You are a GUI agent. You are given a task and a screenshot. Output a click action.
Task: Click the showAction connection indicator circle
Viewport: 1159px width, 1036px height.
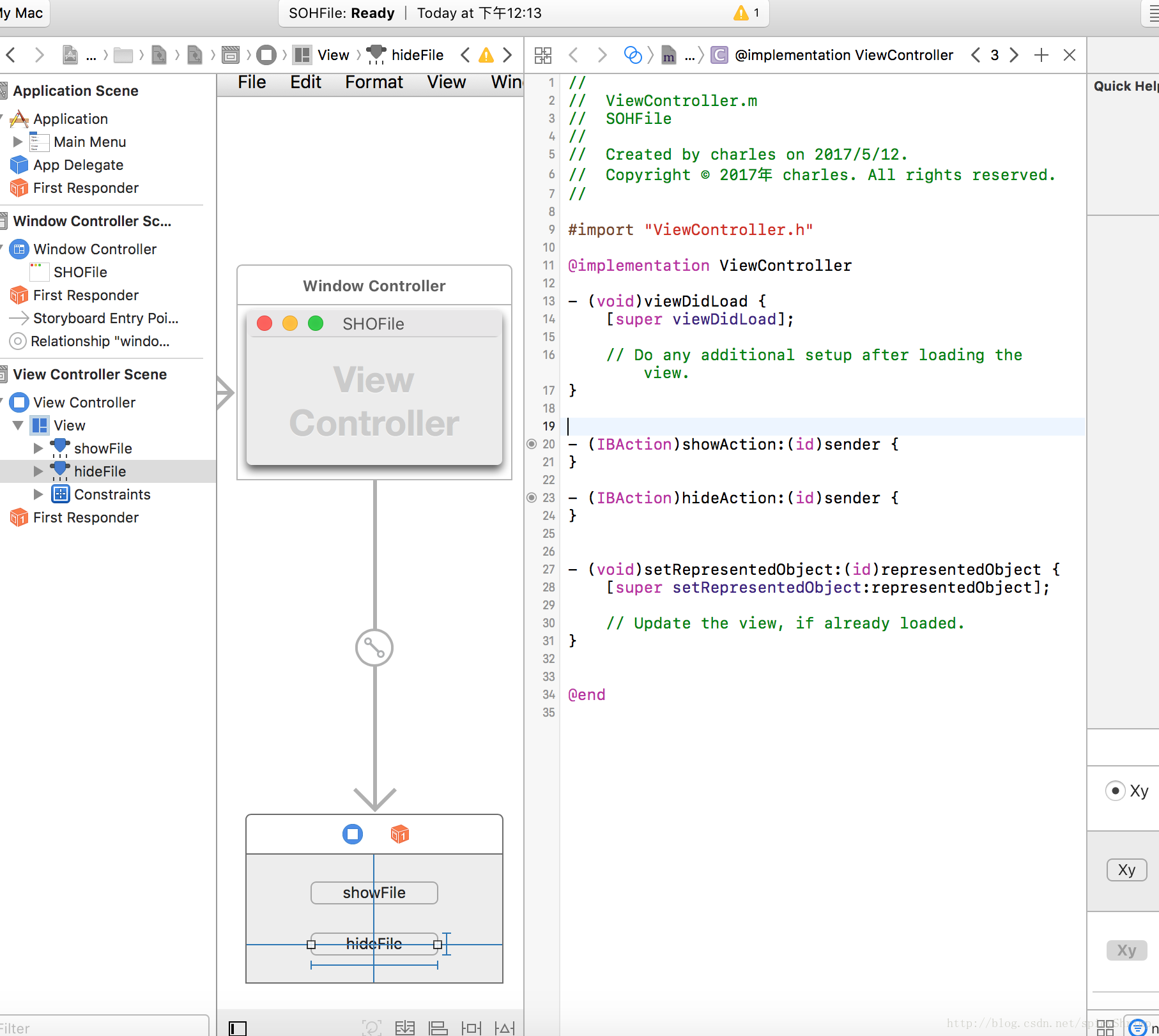coord(532,444)
